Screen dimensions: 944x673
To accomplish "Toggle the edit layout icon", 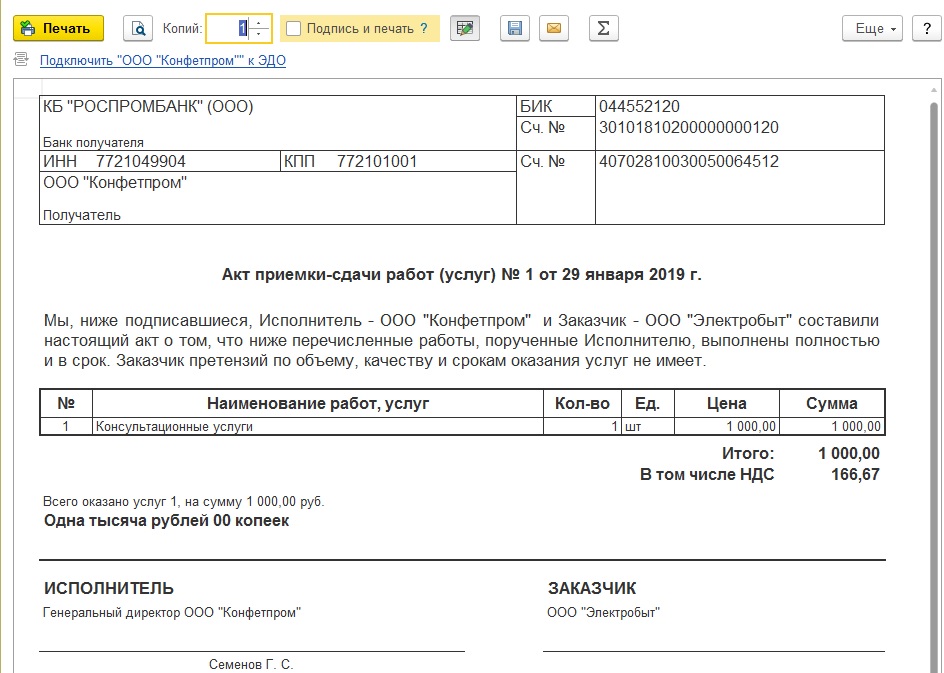I will [x=465, y=28].
